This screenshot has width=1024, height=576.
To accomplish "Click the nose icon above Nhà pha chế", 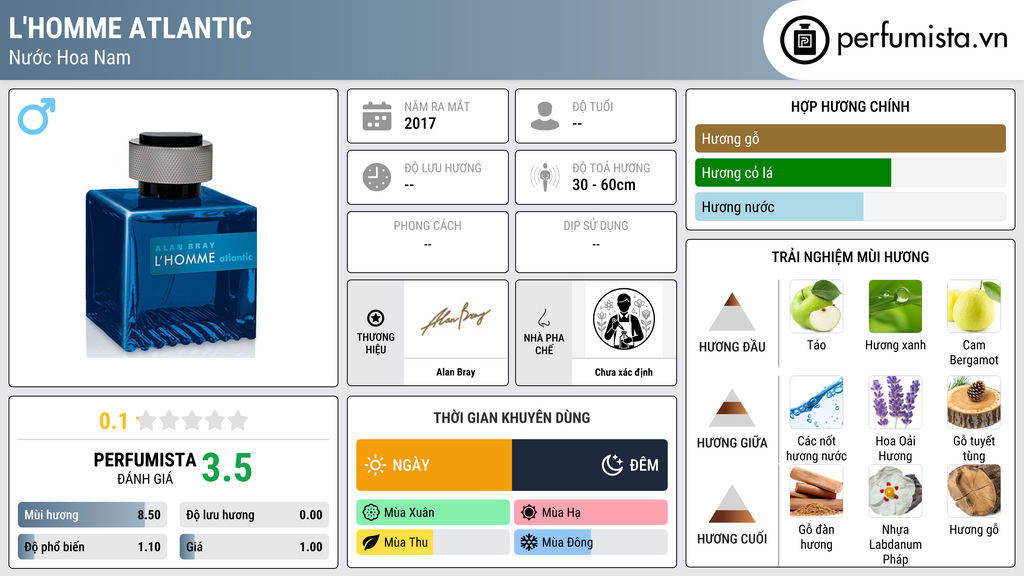I will point(543,318).
